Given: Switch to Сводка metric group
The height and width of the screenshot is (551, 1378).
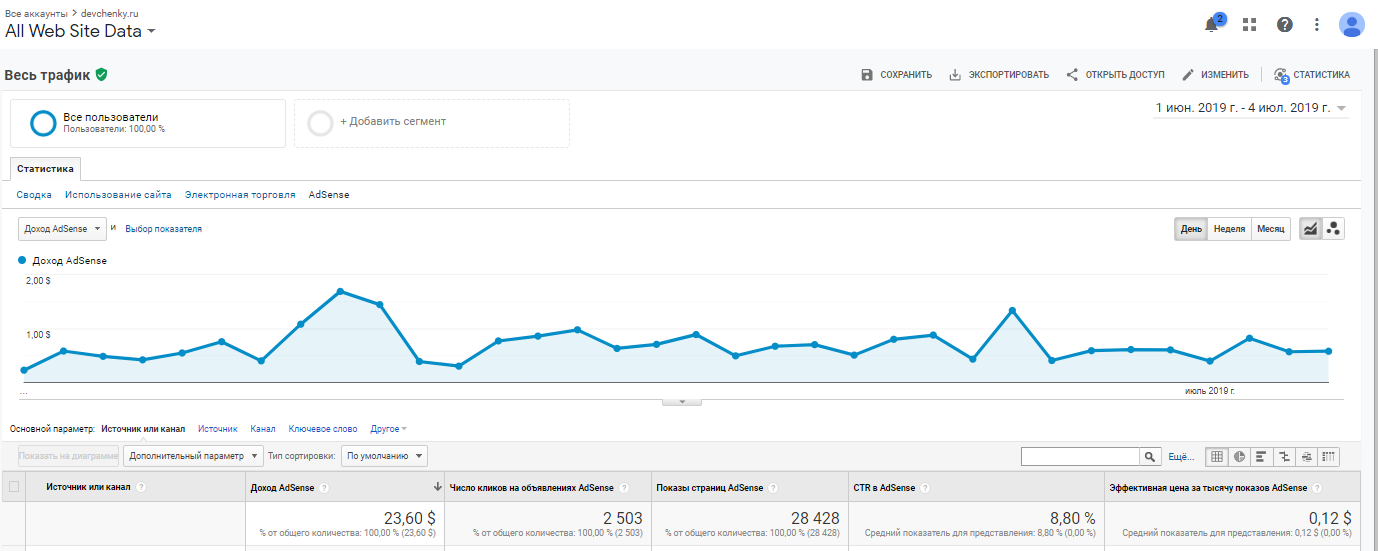Looking at the screenshot, I should coord(34,195).
